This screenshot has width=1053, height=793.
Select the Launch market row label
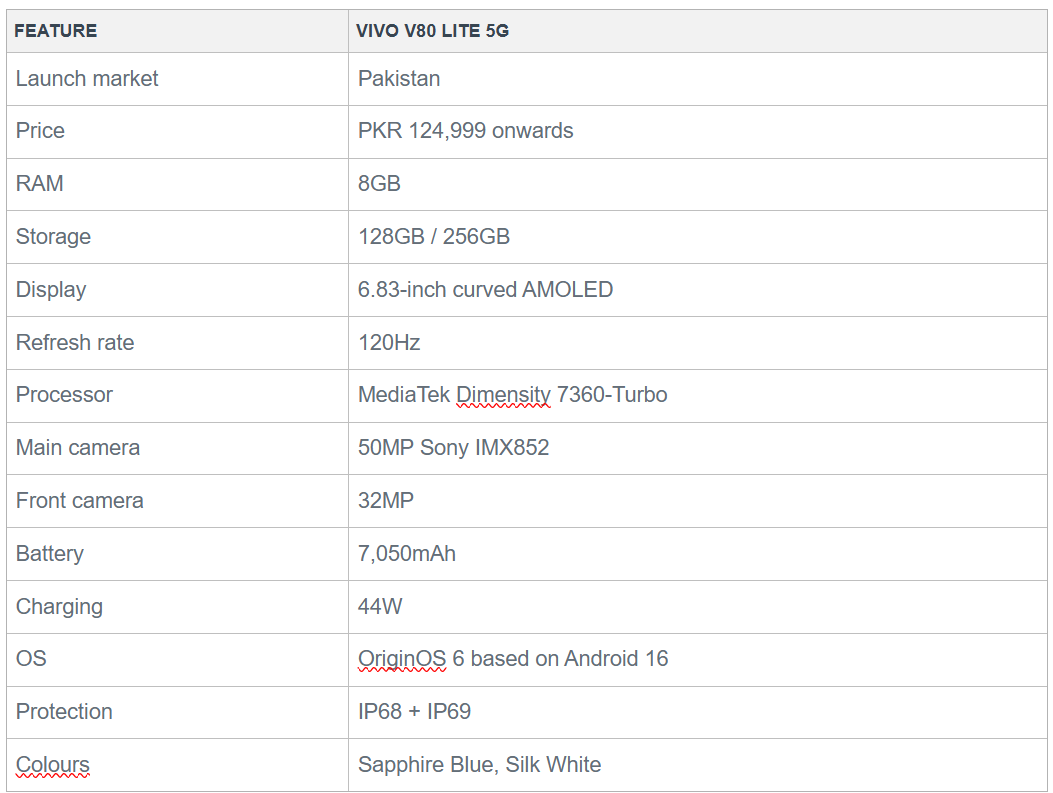(x=87, y=79)
